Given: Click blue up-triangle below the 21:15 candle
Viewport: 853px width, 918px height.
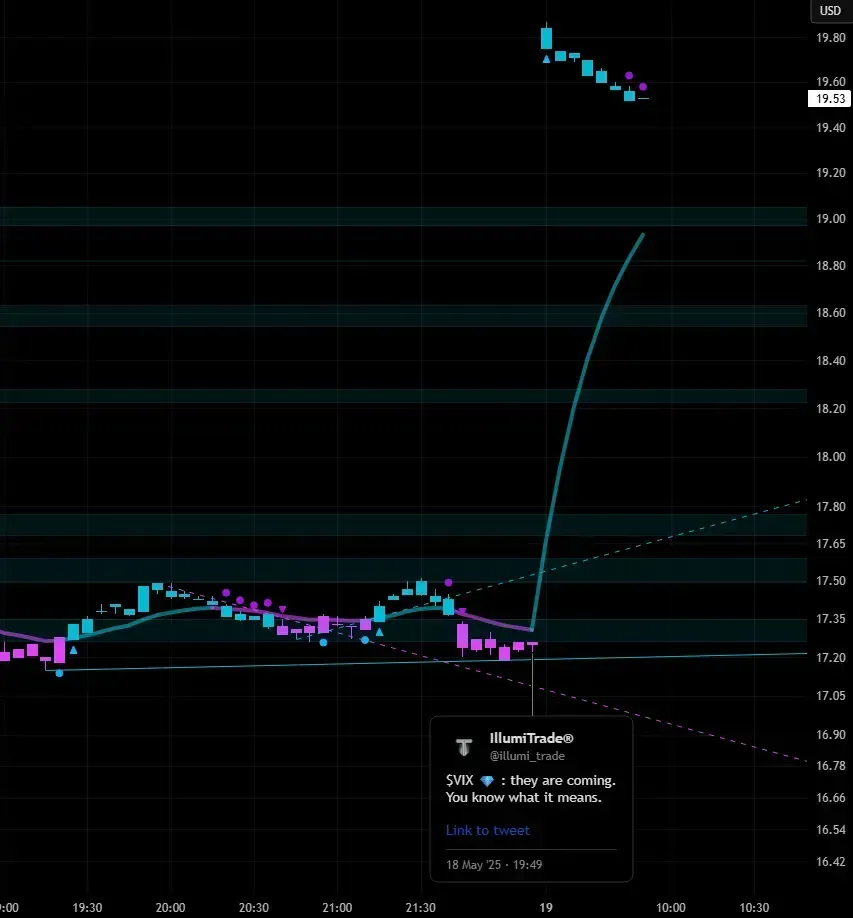Looking at the screenshot, I should [379, 632].
